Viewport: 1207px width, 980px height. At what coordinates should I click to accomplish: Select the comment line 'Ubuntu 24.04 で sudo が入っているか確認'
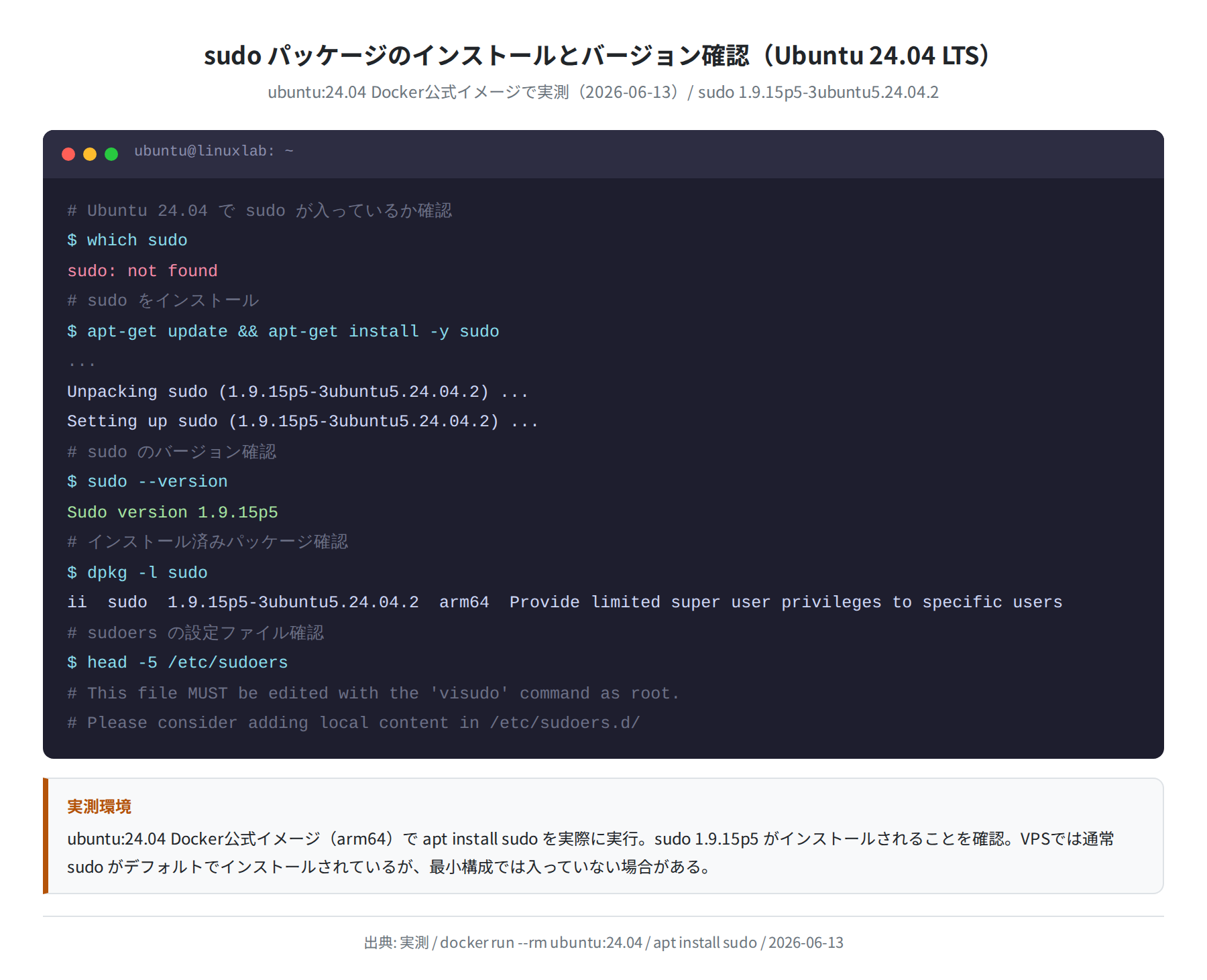260,210
